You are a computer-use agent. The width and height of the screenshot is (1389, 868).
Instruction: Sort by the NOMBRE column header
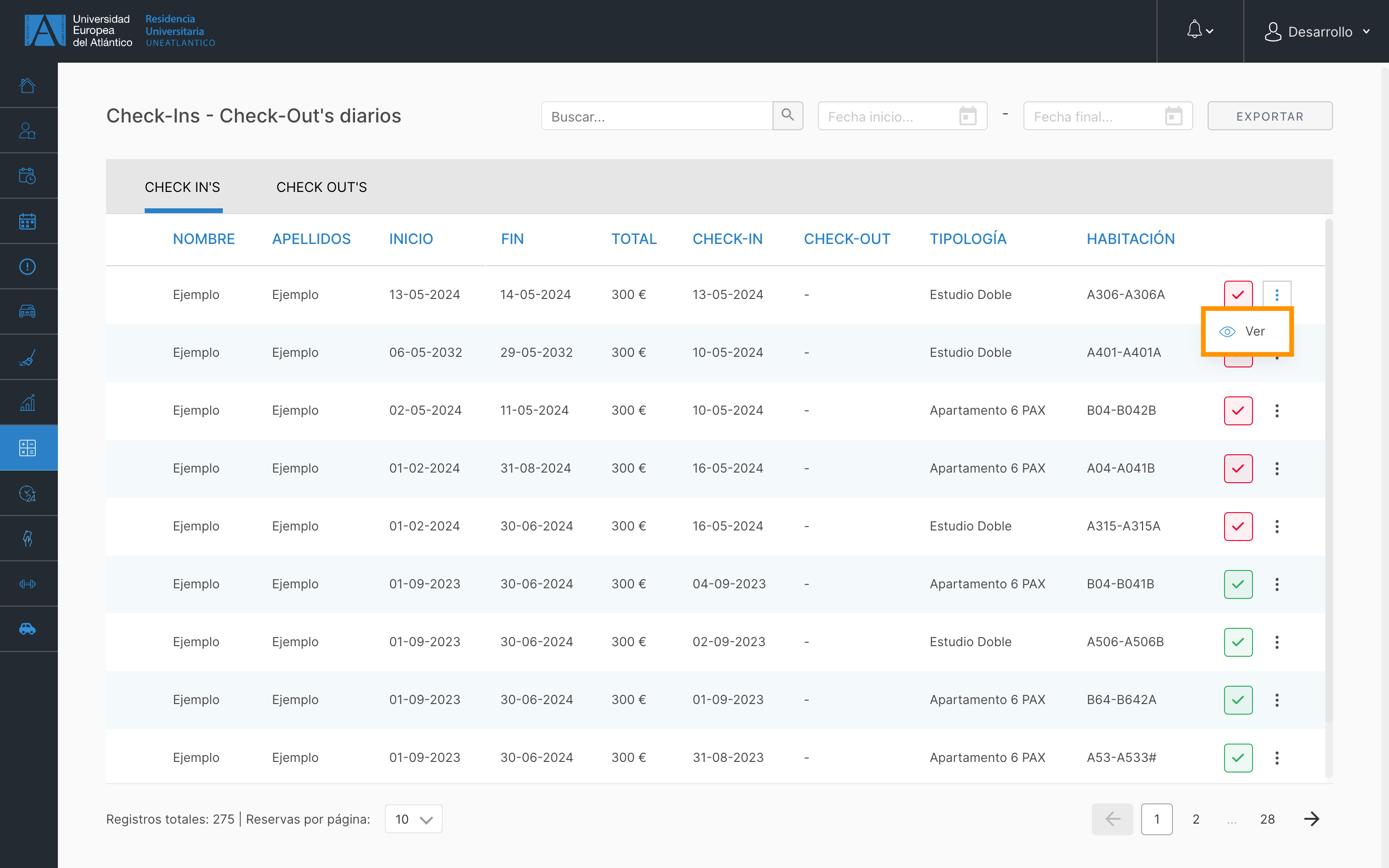(204, 239)
